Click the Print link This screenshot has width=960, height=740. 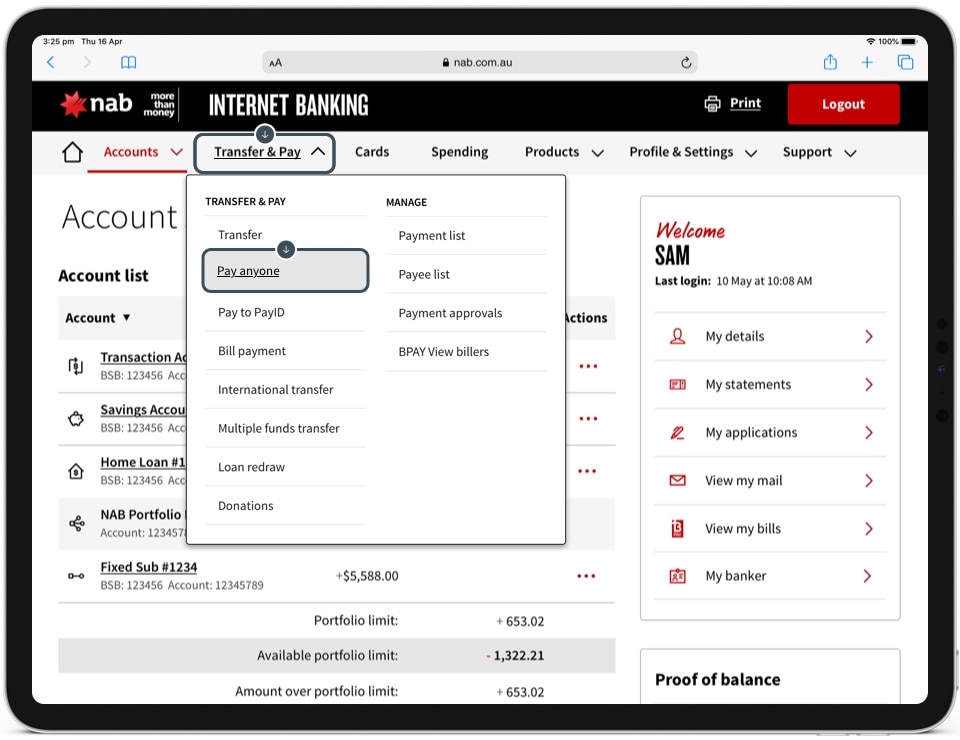coord(745,103)
